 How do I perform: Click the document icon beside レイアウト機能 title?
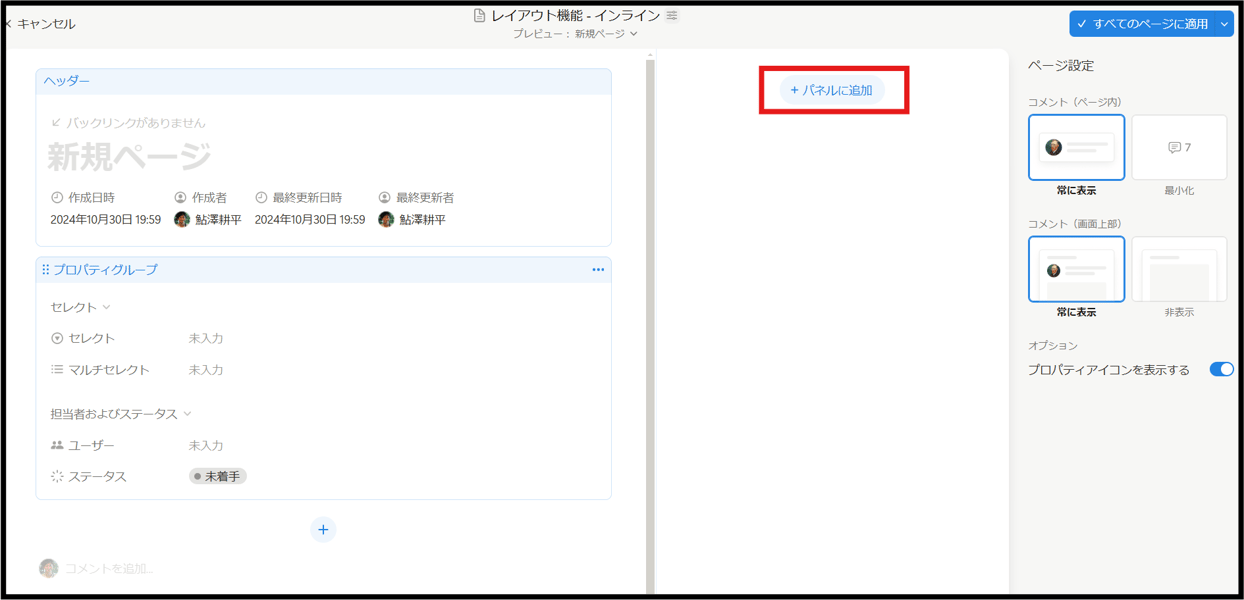[480, 14]
